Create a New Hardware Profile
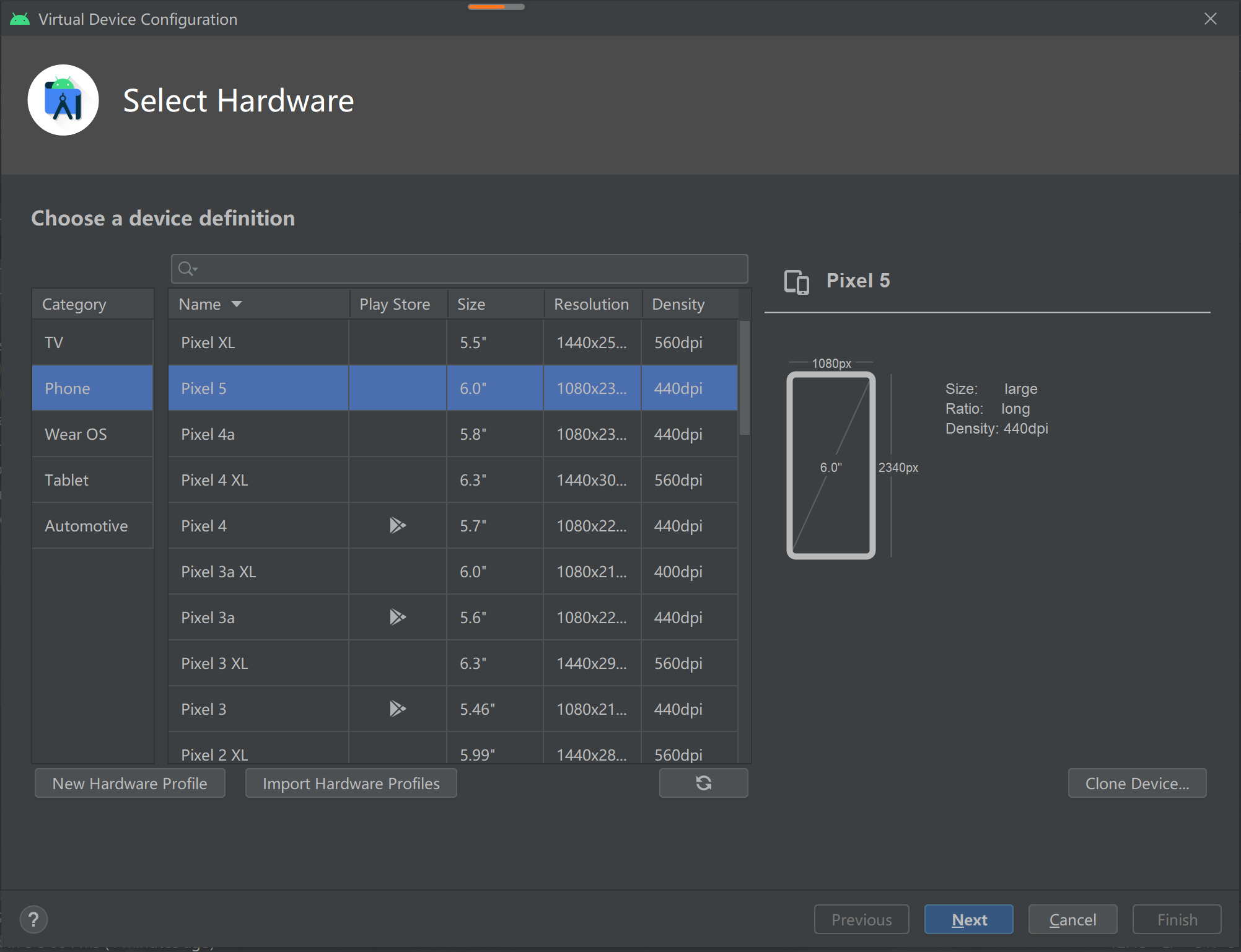Image resolution: width=1241 pixels, height=952 pixels. pos(129,783)
